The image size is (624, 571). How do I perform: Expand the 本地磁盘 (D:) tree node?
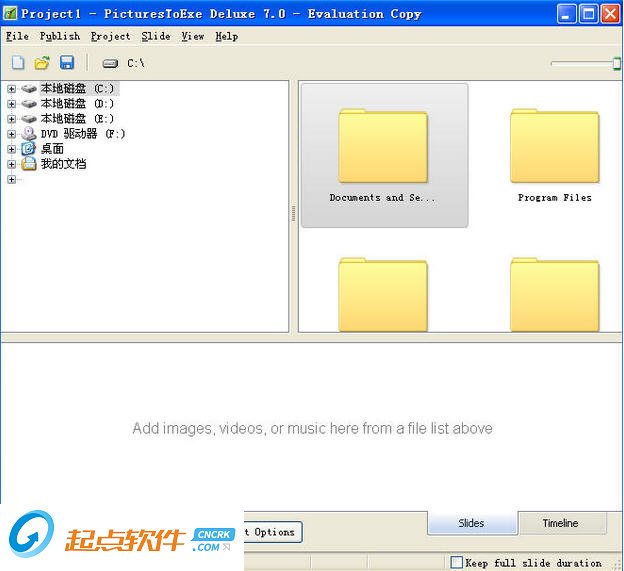click(12, 104)
